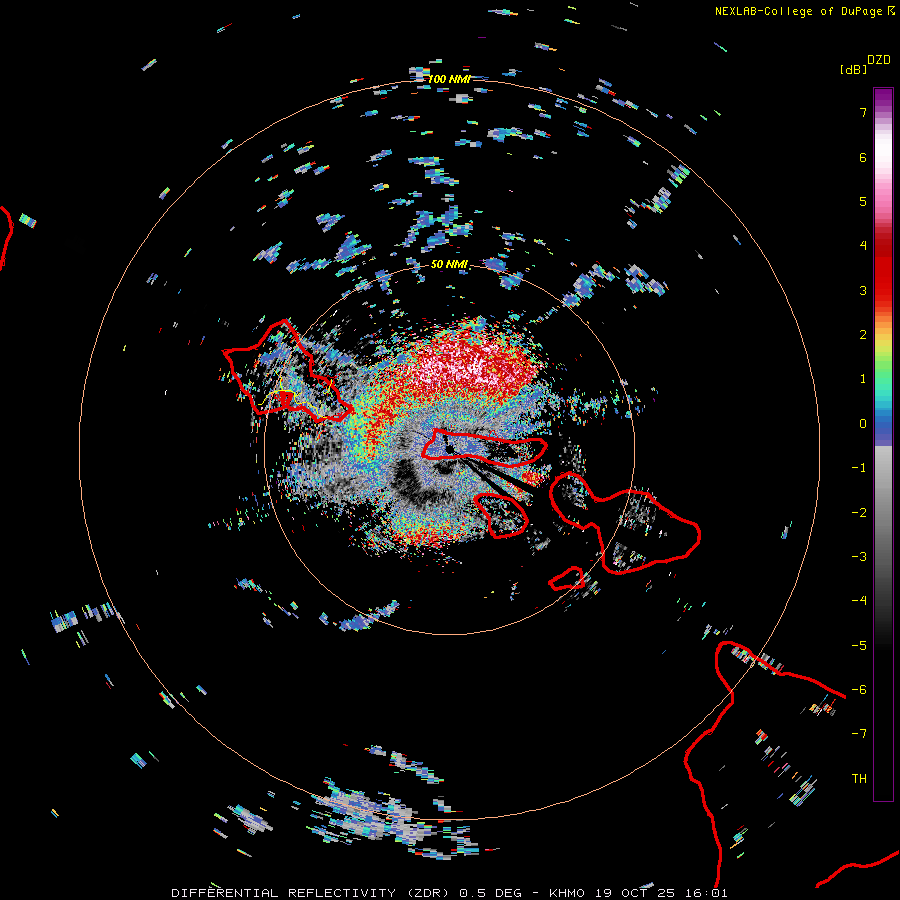Click the 6 value on the dB scale

point(863,157)
